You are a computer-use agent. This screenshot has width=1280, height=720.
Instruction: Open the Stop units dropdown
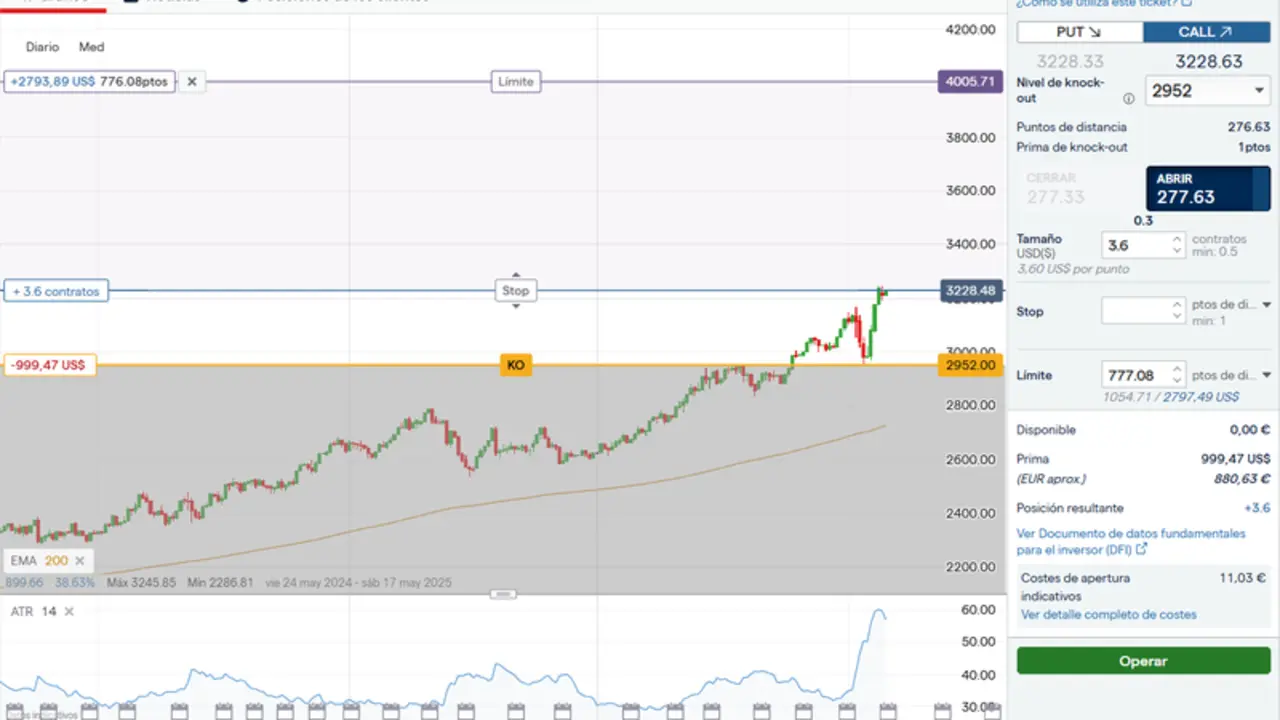pos(1266,305)
